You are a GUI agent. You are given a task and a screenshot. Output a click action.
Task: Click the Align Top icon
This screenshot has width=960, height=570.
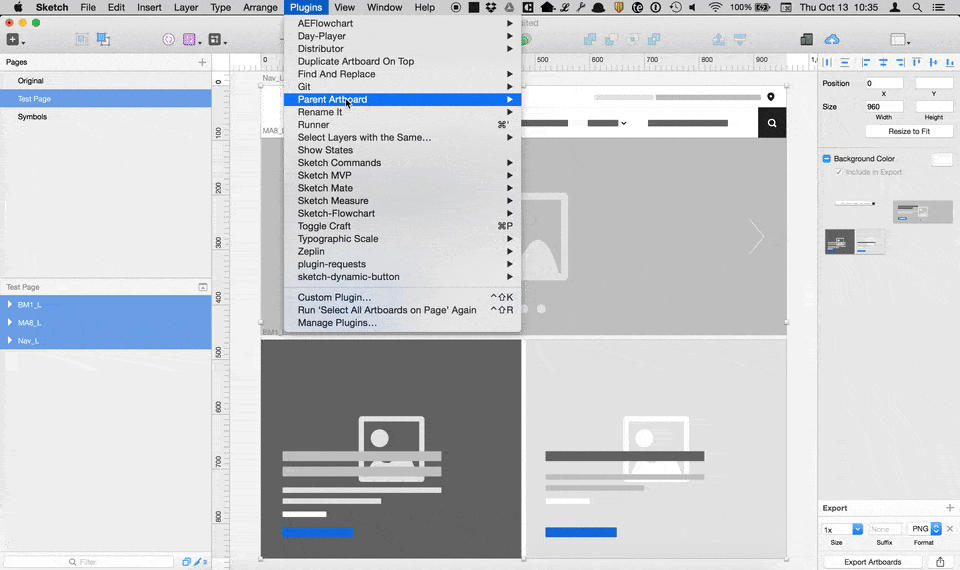click(x=917, y=62)
